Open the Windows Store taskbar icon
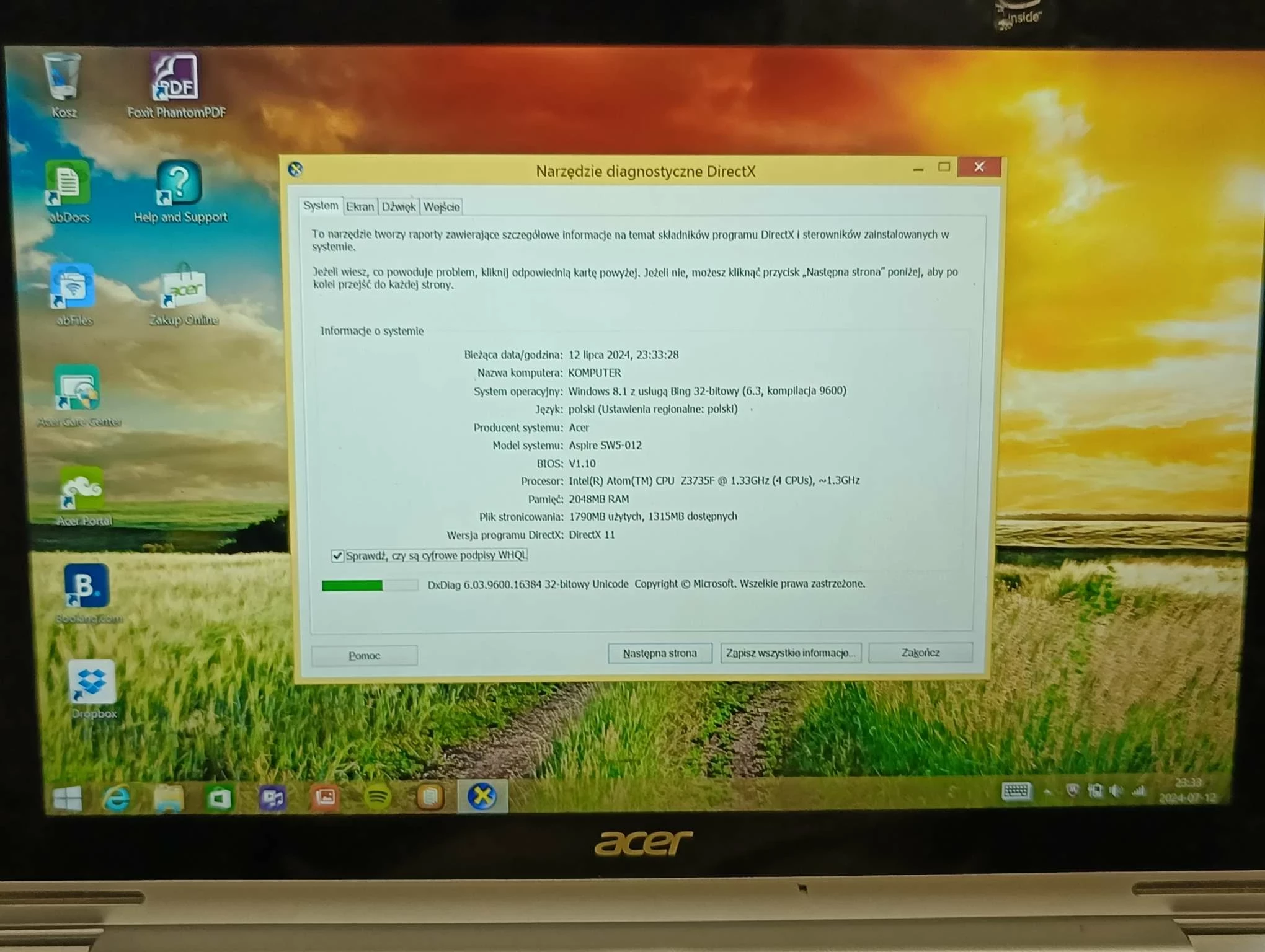The height and width of the screenshot is (952, 1265). pos(219,798)
